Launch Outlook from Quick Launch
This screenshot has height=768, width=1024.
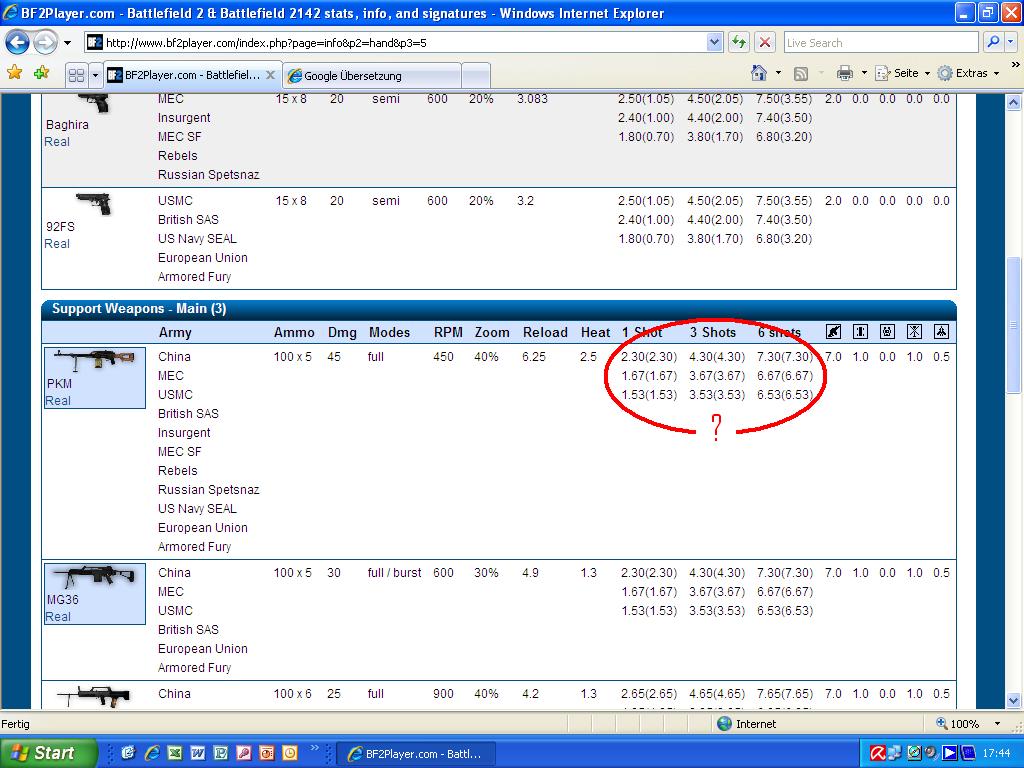pos(289,753)
